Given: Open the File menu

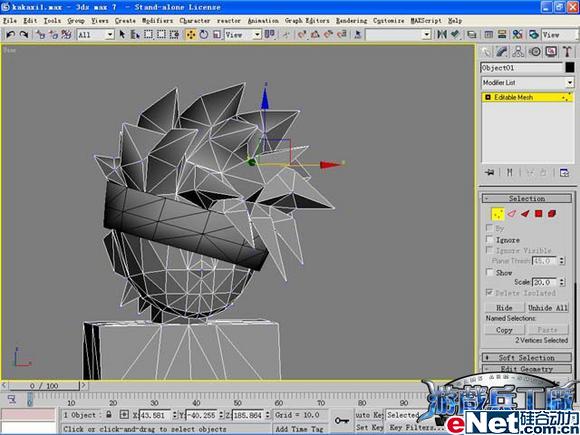Looking at the screenshot, I should (10, 21).
